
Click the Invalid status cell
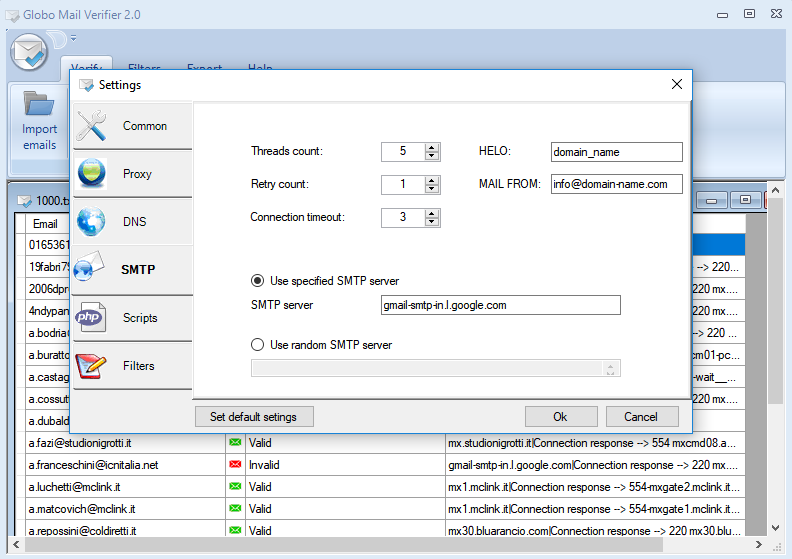coord(345,465)
